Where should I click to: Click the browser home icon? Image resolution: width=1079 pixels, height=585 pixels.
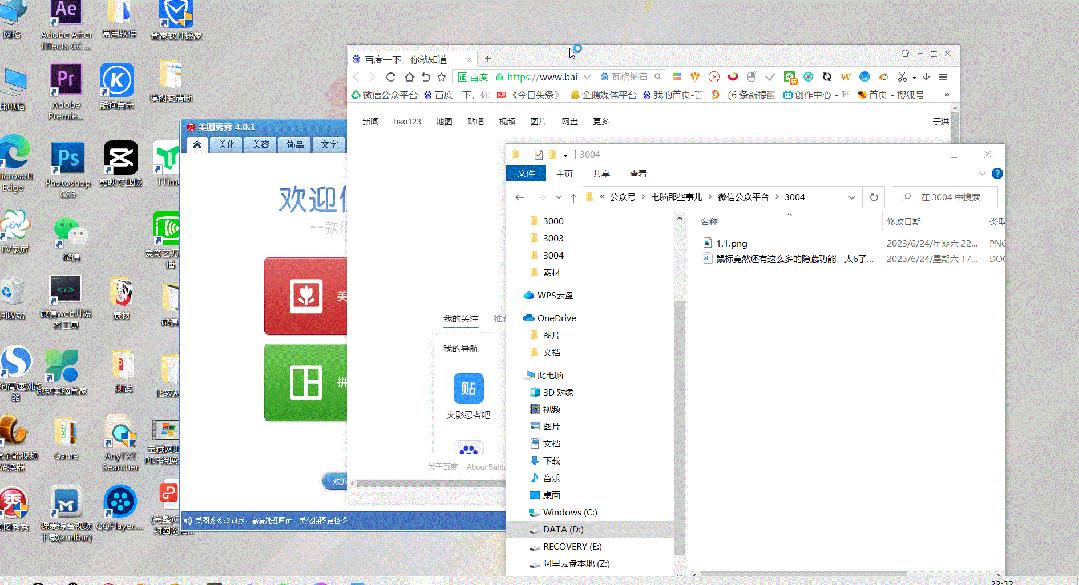[x=411, y=77]
